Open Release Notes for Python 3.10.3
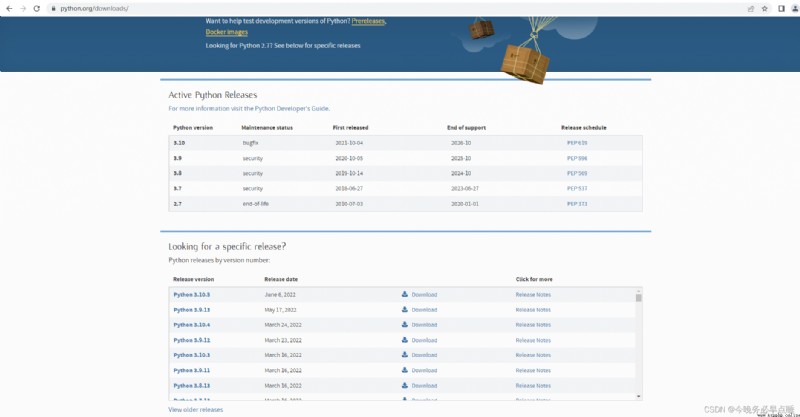This screenshot has height=417, width=800. click(x=533, y=355)
